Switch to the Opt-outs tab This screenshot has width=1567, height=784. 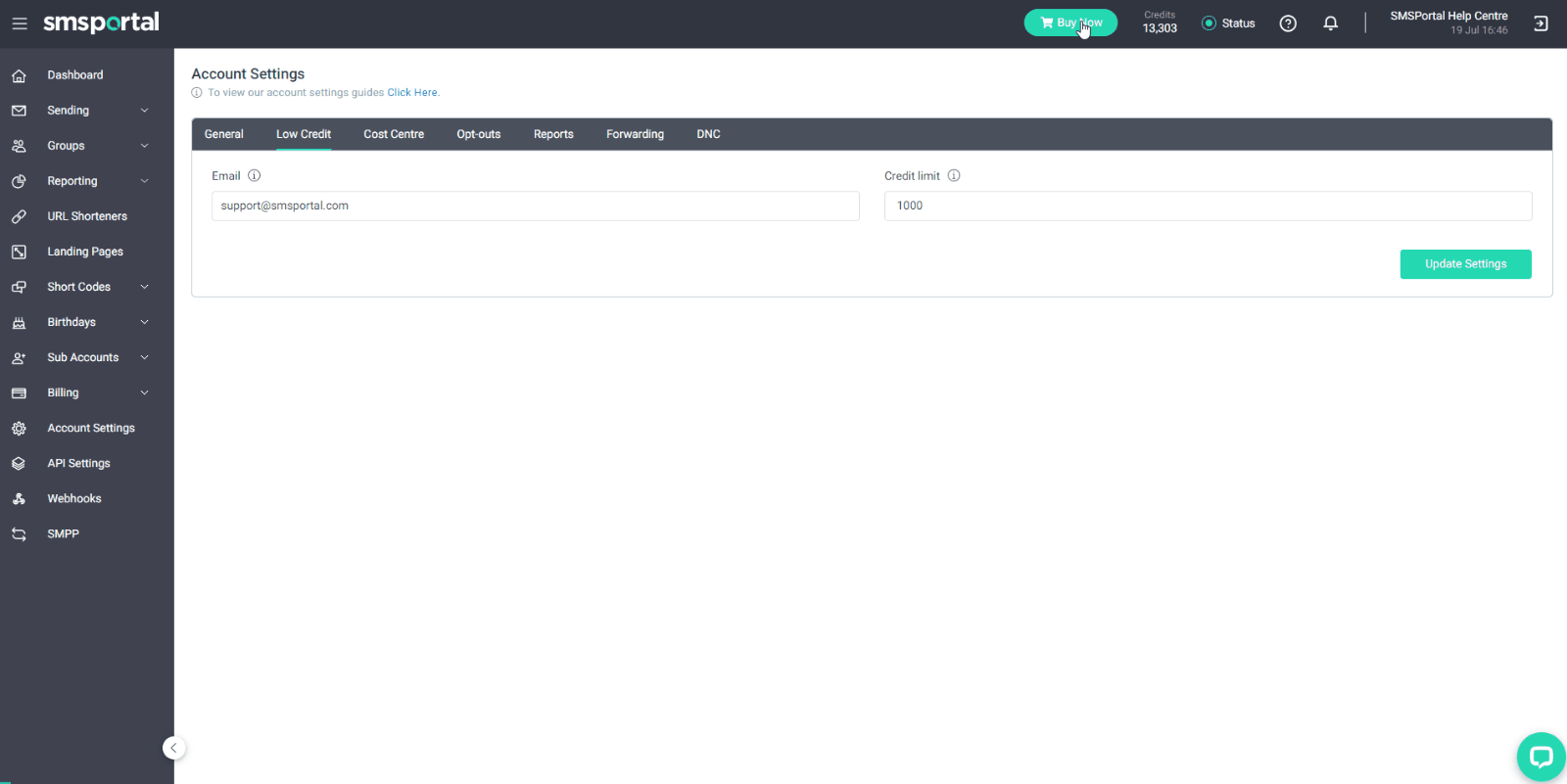tap(478, 134)
